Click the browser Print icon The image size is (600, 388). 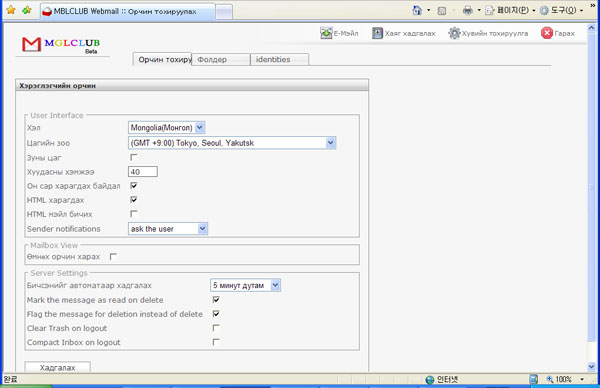click(x=468, y=10)
